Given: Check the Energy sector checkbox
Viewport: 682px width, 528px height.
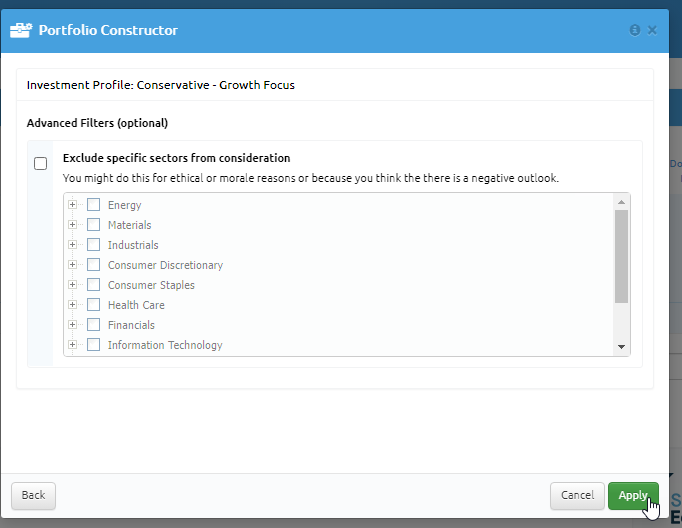Looking at the screenshot, I should (x=94, y=204).
